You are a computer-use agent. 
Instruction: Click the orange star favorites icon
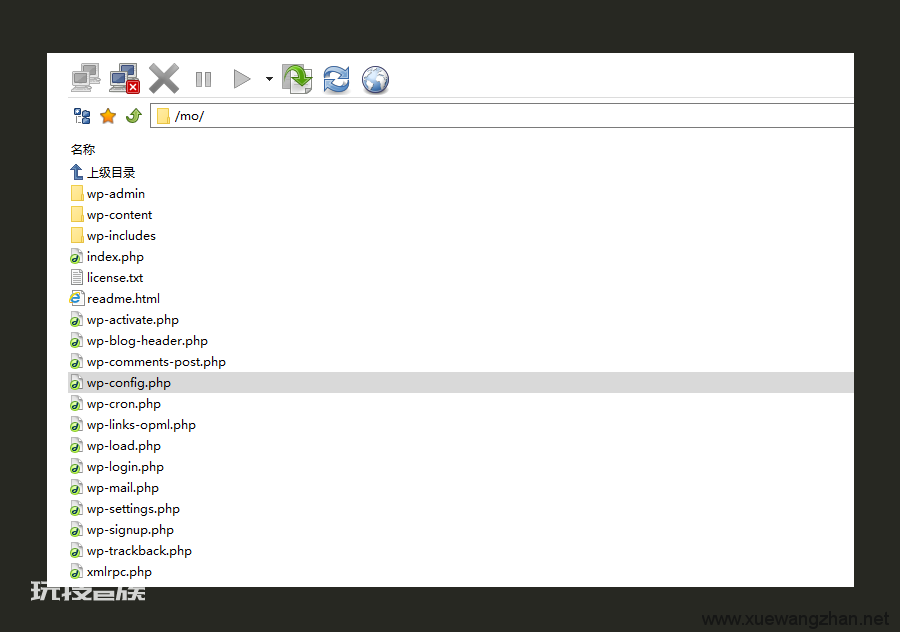coord(108,116)
